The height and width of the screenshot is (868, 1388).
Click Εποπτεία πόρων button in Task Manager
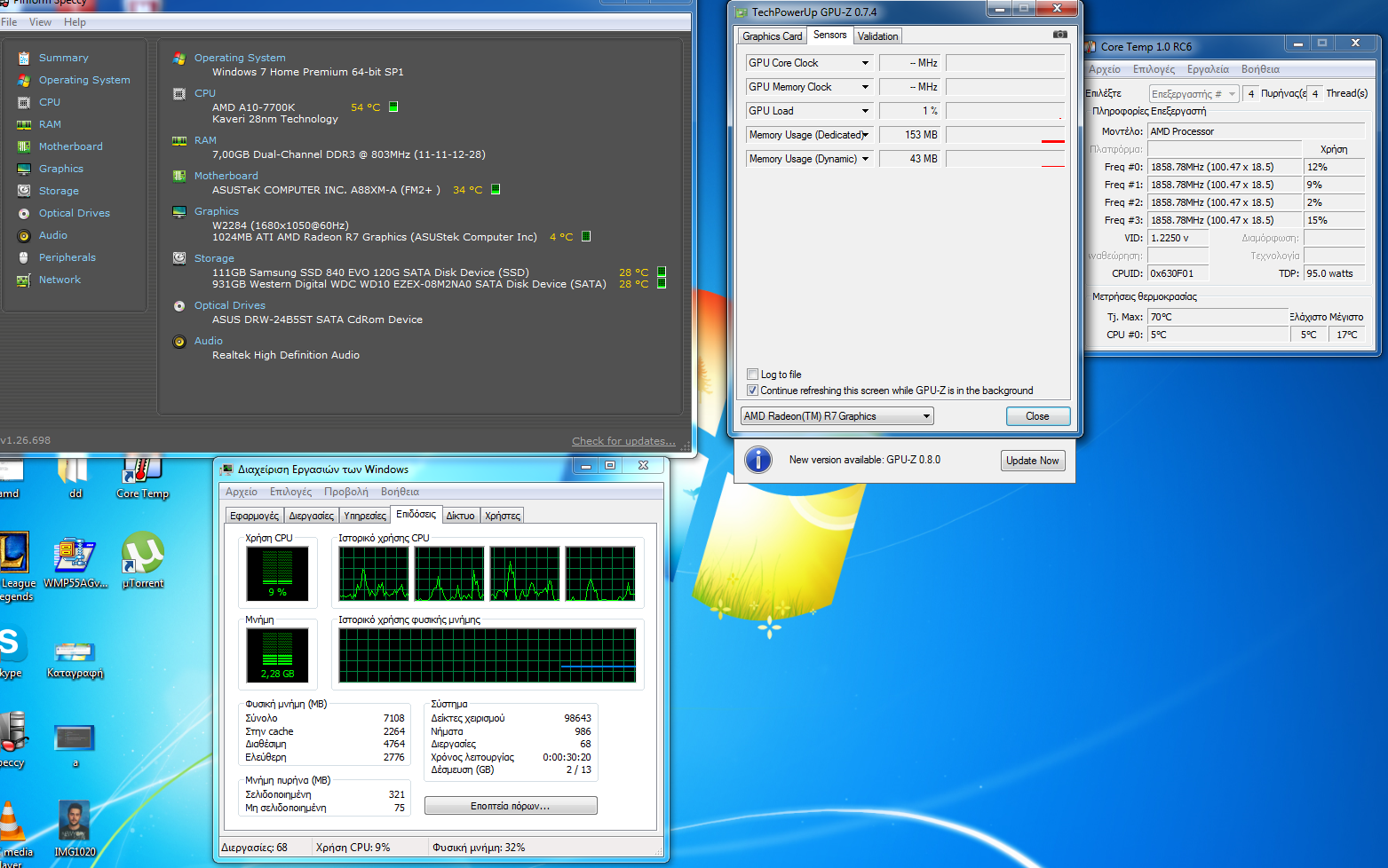pos(511,806)
